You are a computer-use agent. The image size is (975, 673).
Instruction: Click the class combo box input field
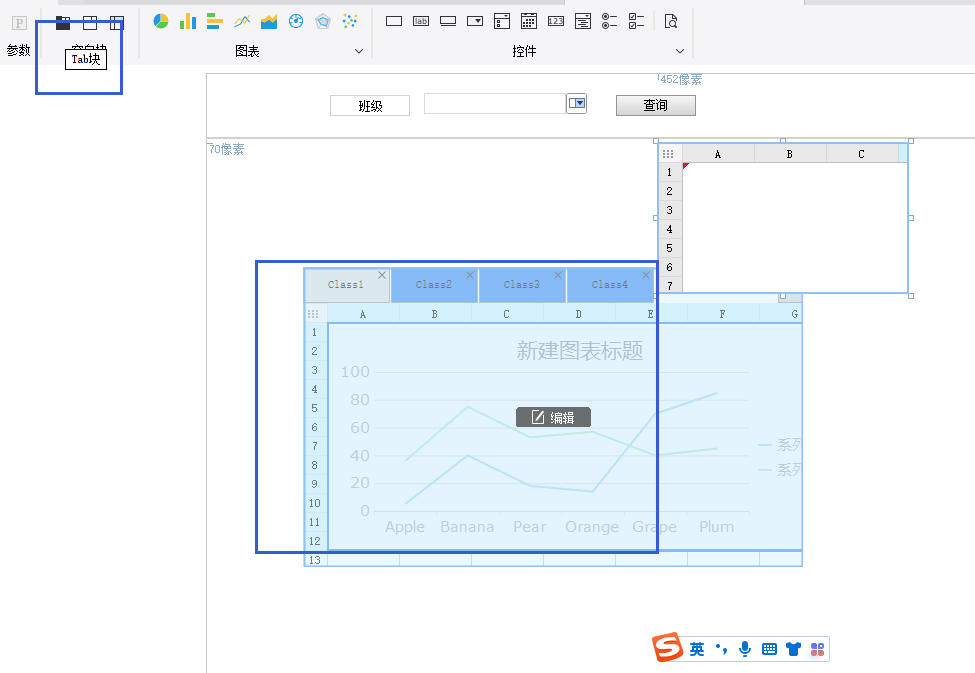pos(495,104)
